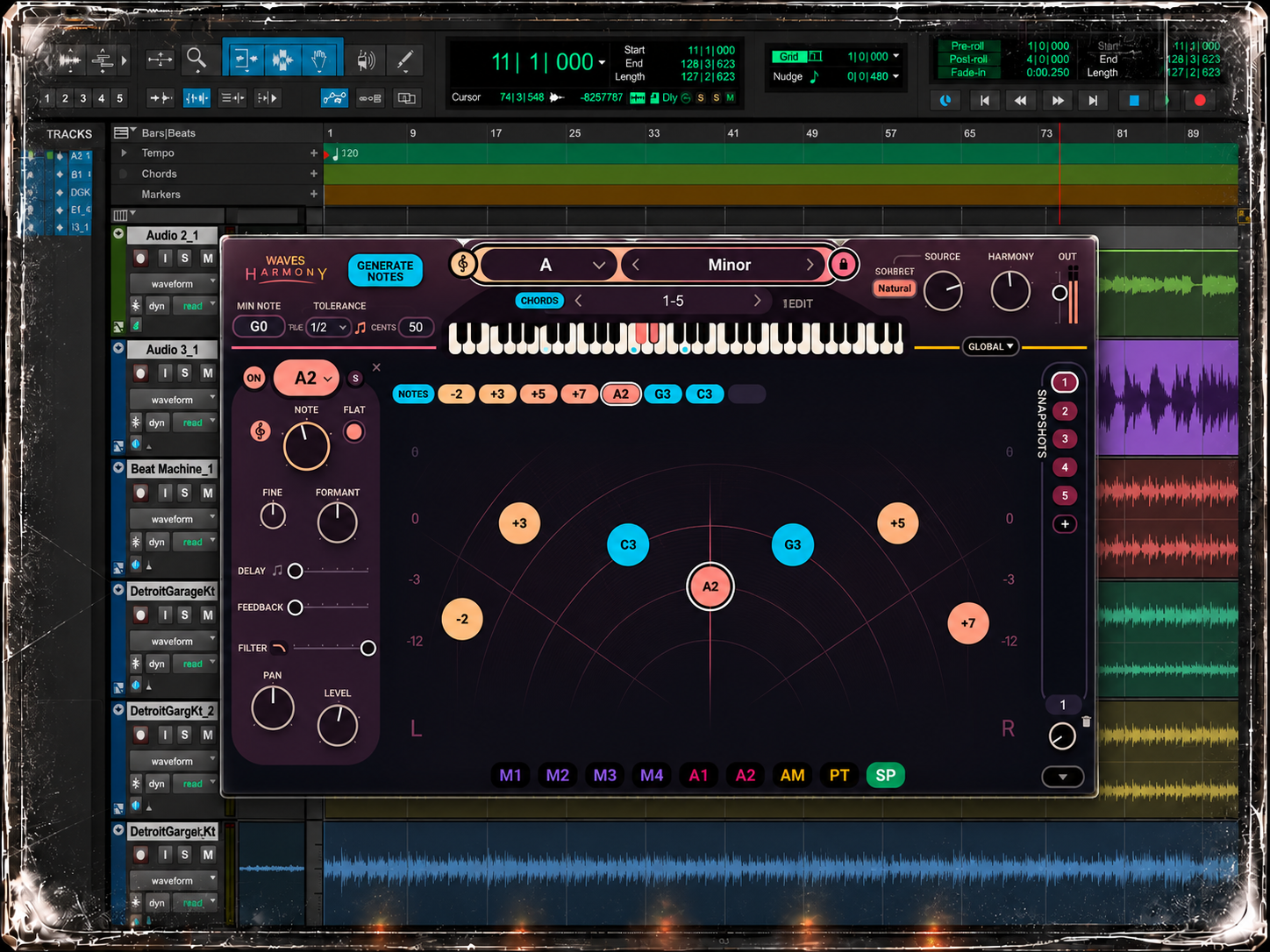Image resolution: width=1270 pixels, height=952 pixels.
Task: Select the M1 mode tab
Action: click(x=510, y=775)
